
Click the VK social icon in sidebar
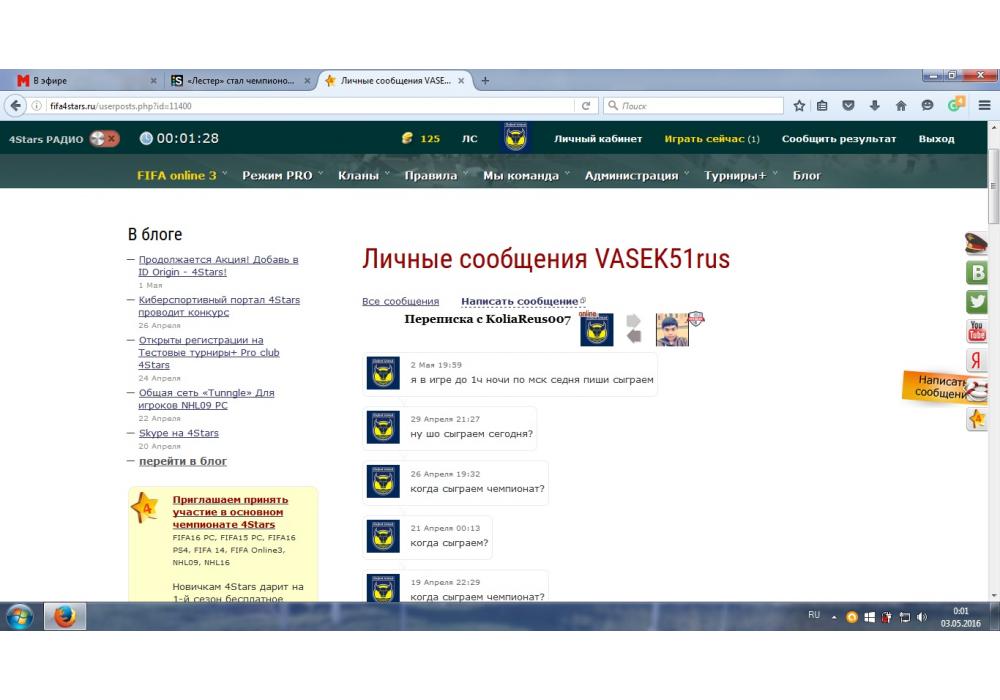point(977,272)
